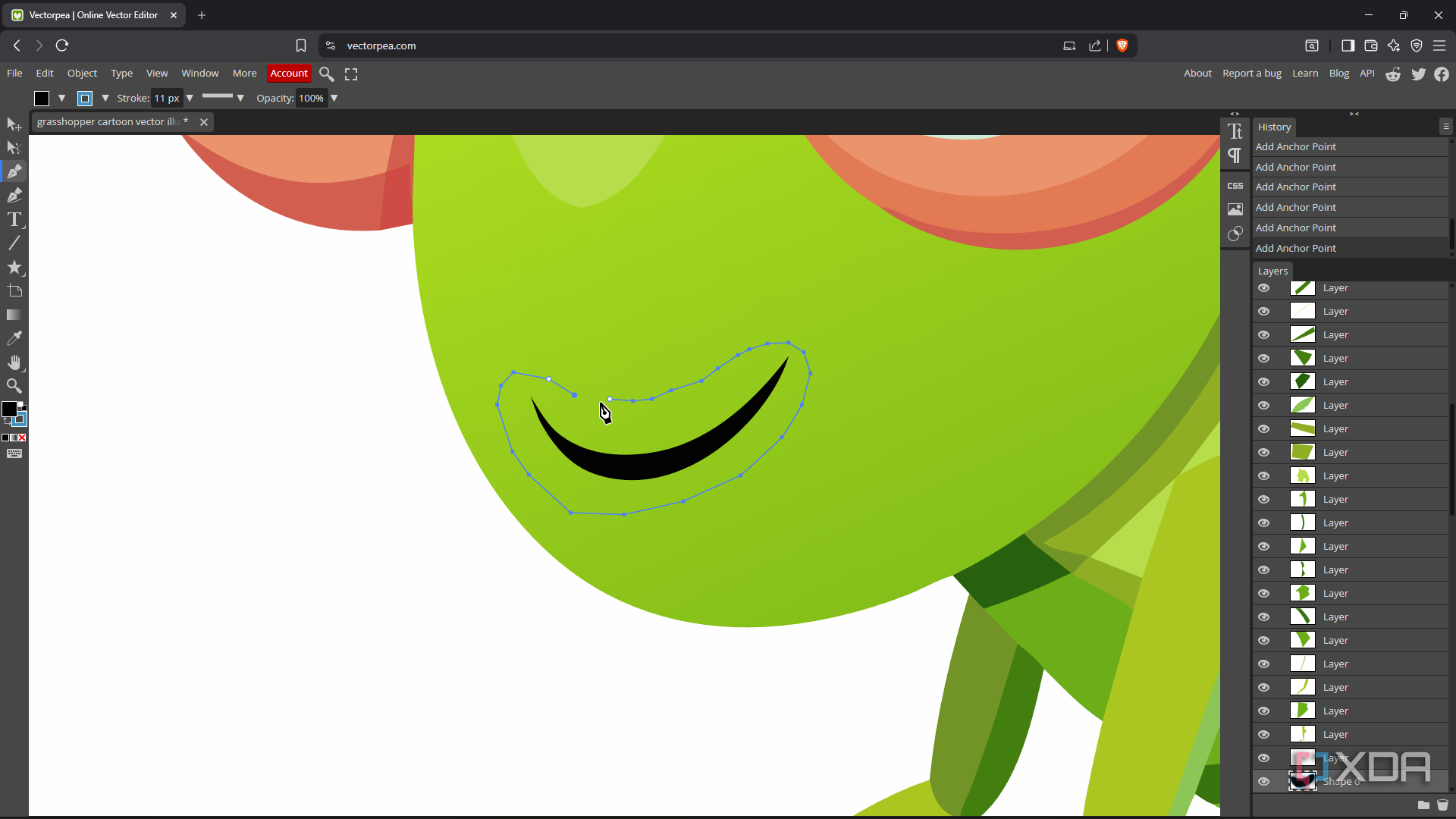Toggle visibility of fourth Layer row
Screen dimensions: 1456x819
1263,359
